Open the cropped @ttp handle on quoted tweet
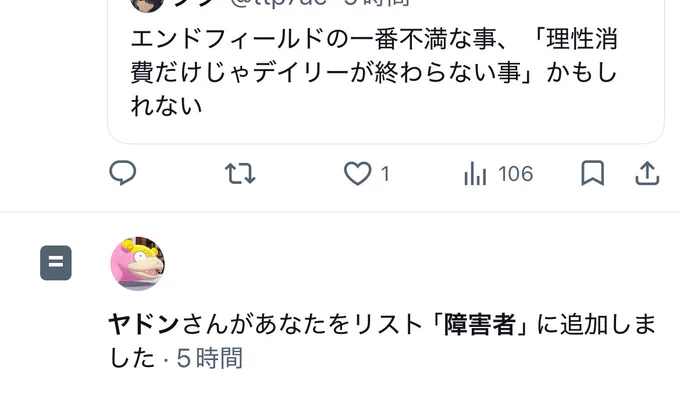 (x=279, y=3)
